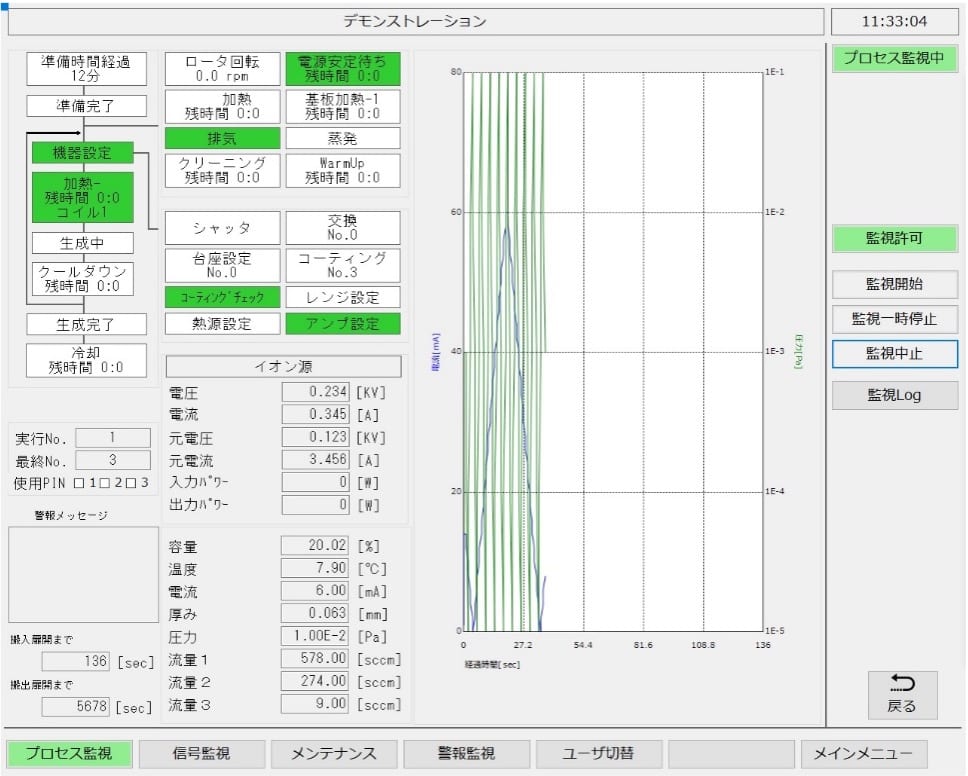Click the 搬入扉開まで field 136

[76, 662]
